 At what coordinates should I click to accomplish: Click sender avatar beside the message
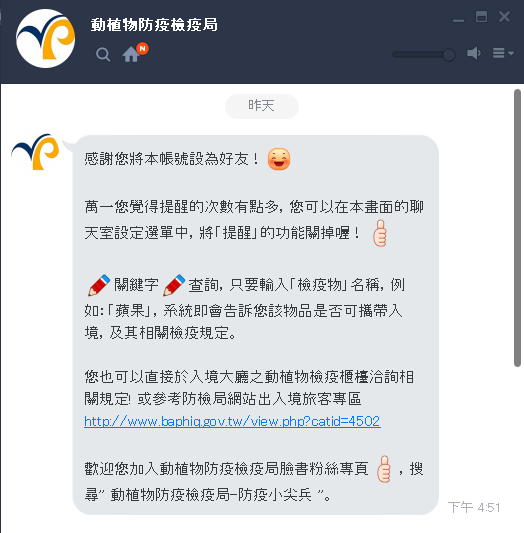pyautogui.click(x=35, y=152)
